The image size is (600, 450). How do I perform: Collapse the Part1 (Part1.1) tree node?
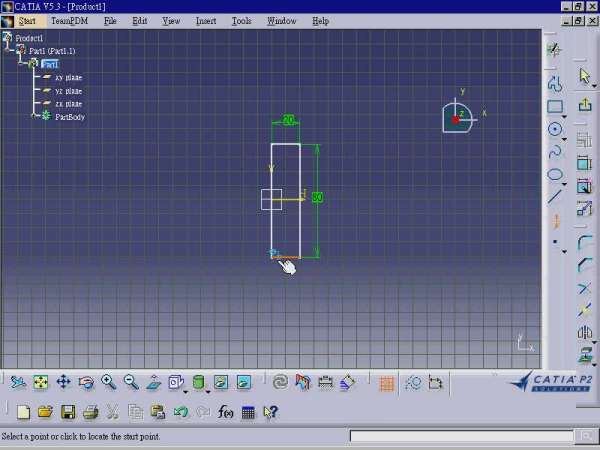coord(21,51)
